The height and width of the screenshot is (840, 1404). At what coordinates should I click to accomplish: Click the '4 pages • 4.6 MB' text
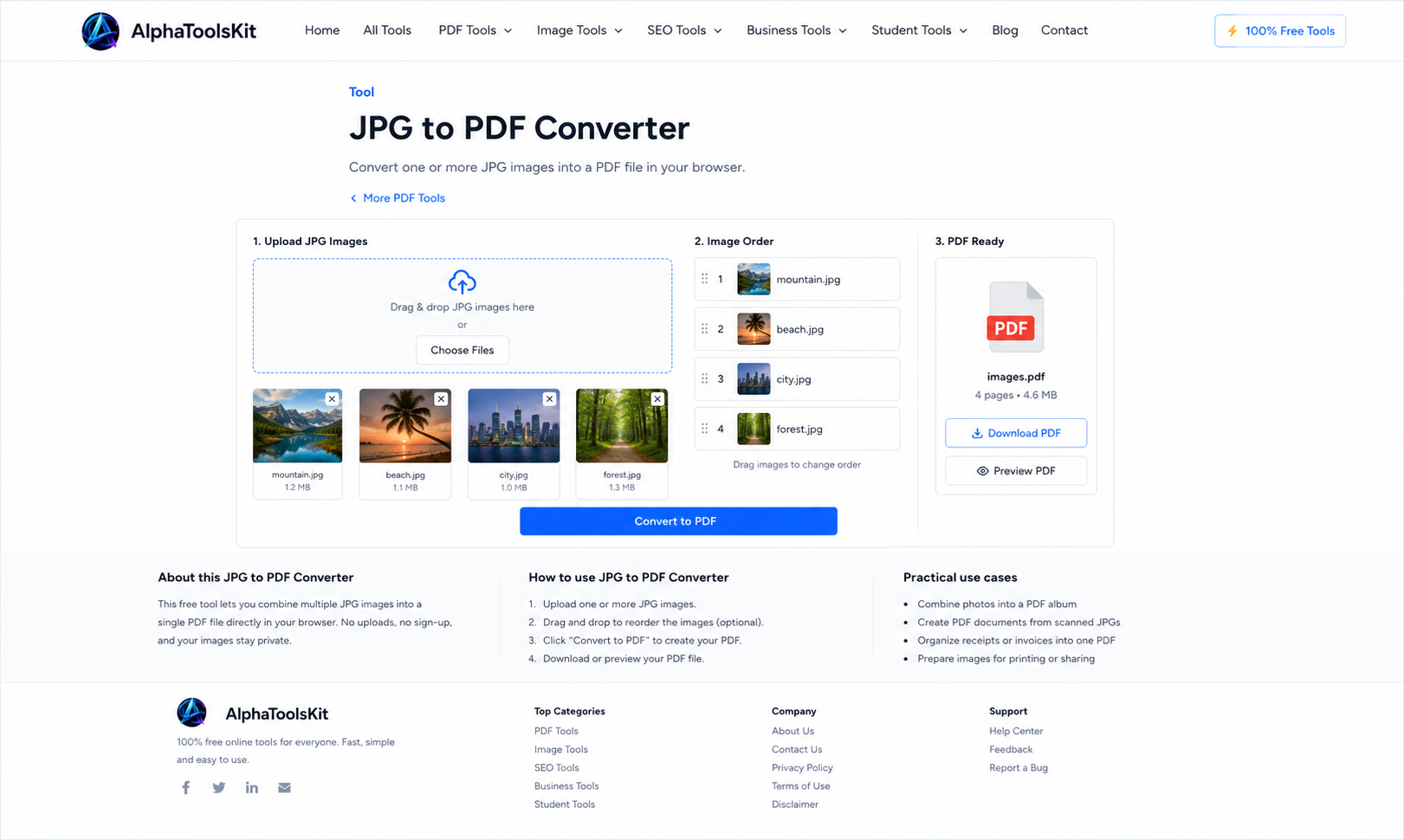[x=1016, y=395]
